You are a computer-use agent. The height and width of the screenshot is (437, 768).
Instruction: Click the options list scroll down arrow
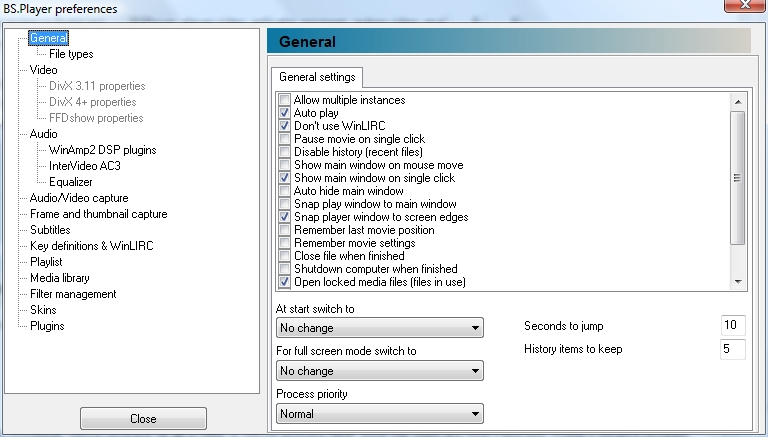click(738, 282)
